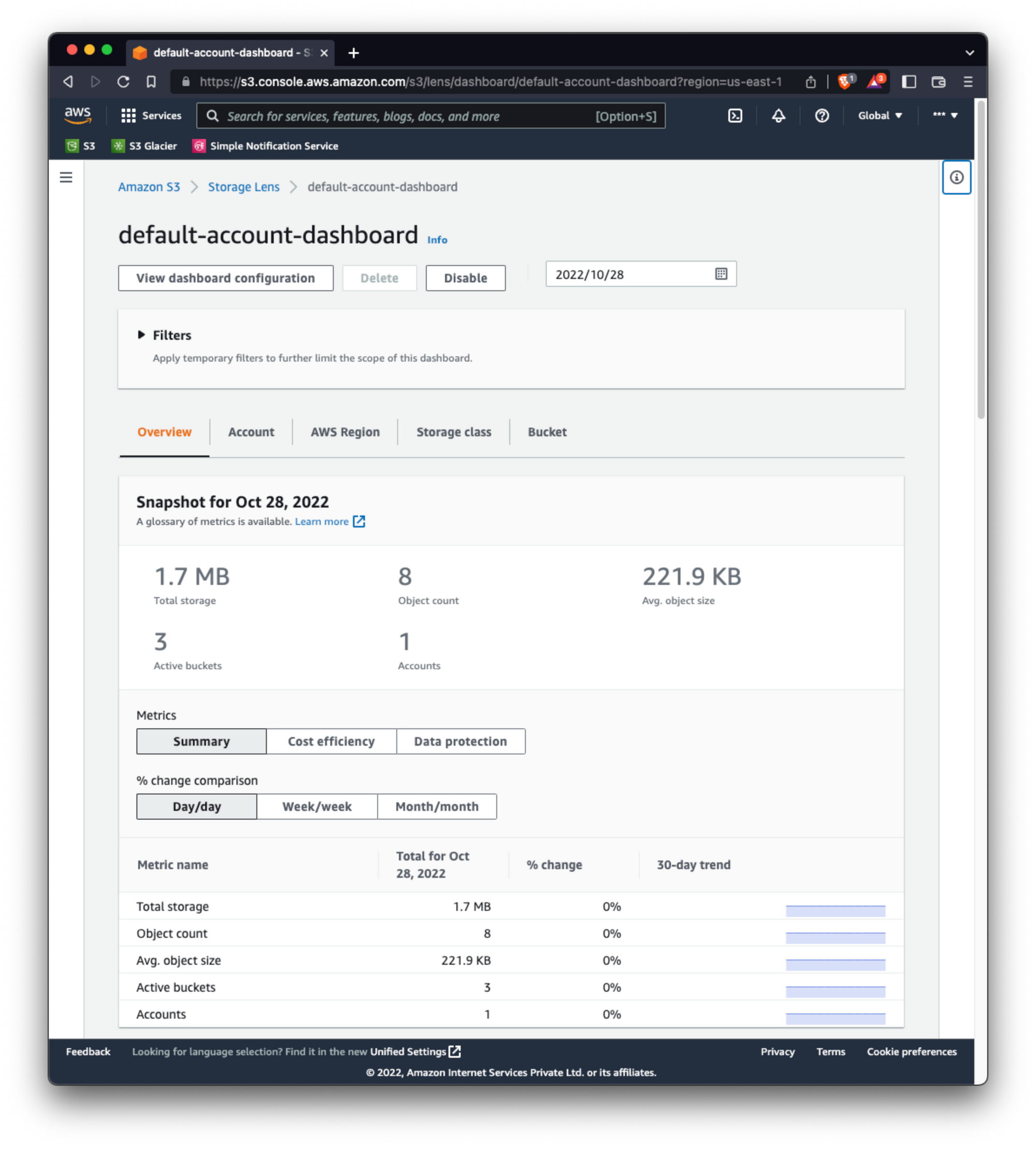
Task: Switch to the Overview tab
Action: click(165, 432)
